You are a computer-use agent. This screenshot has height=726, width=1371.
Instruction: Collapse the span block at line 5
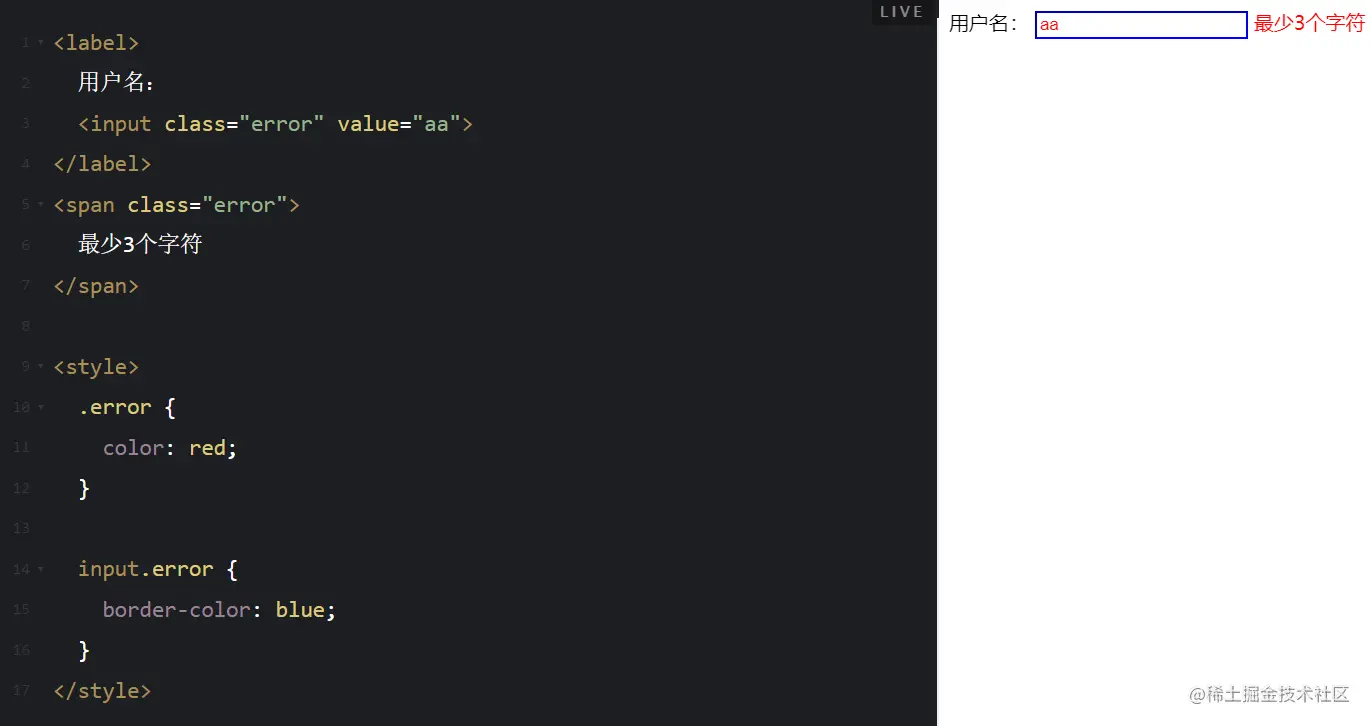pos(40,205)
